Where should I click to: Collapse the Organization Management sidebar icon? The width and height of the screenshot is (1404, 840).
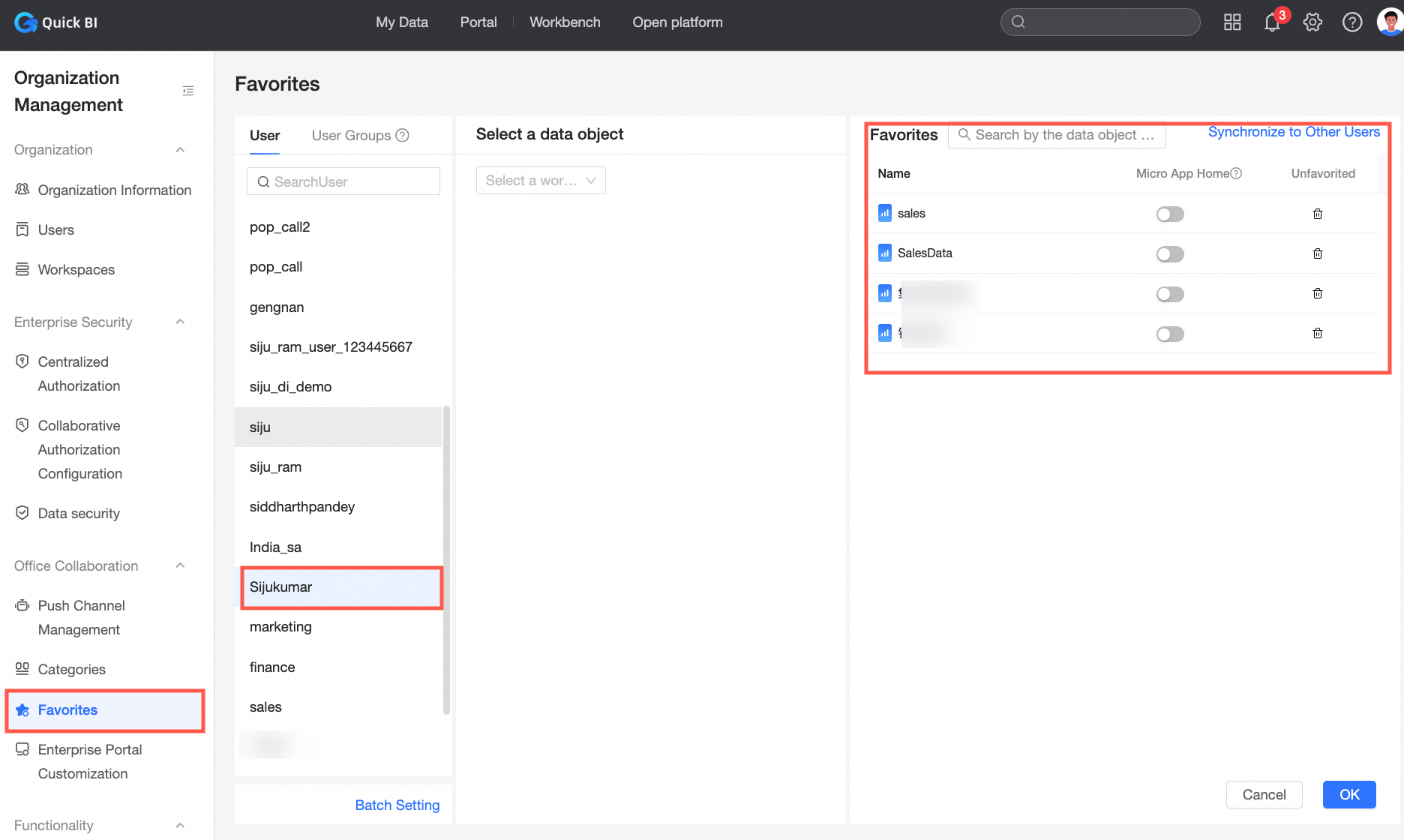188,91
